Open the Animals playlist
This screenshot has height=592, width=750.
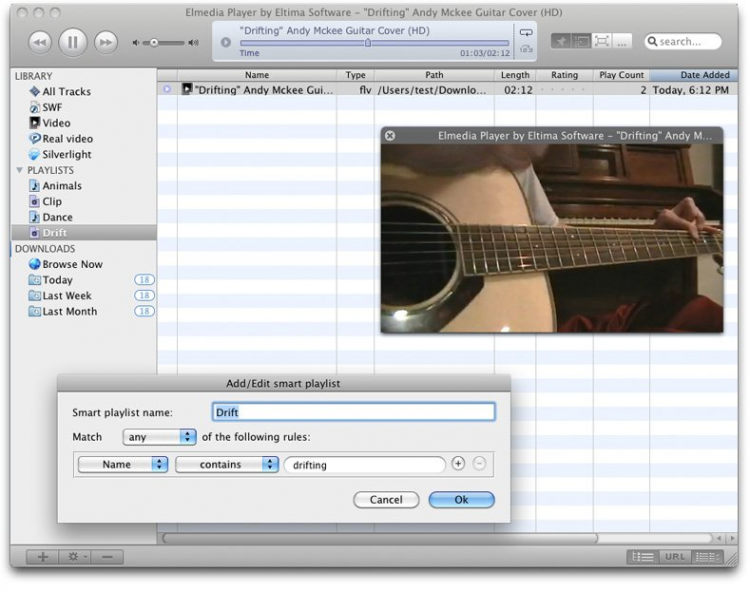(x=62, y=186)
